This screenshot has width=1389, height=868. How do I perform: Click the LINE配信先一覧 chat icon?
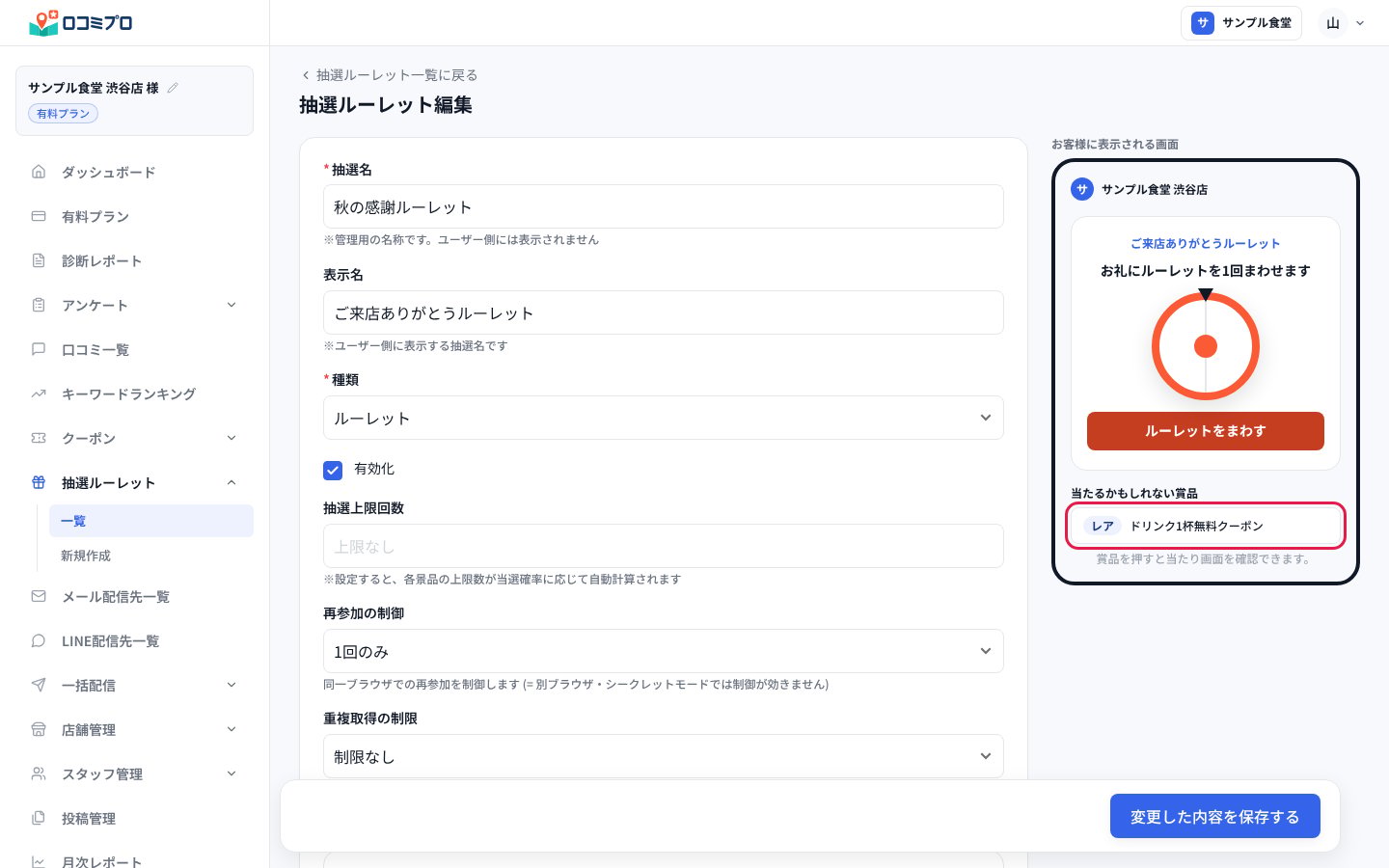tap(39, 640)
